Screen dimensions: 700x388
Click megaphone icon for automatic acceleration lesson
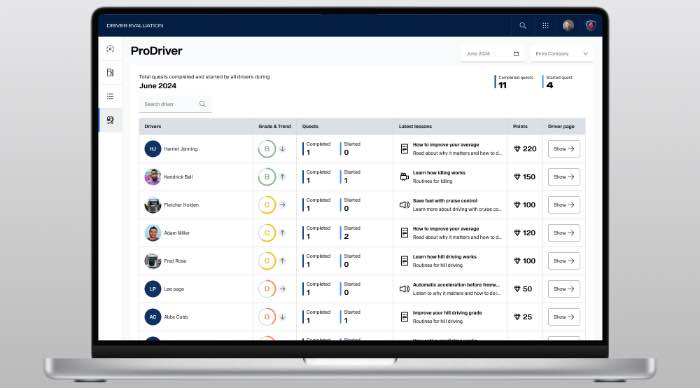(x=404, y=289)
